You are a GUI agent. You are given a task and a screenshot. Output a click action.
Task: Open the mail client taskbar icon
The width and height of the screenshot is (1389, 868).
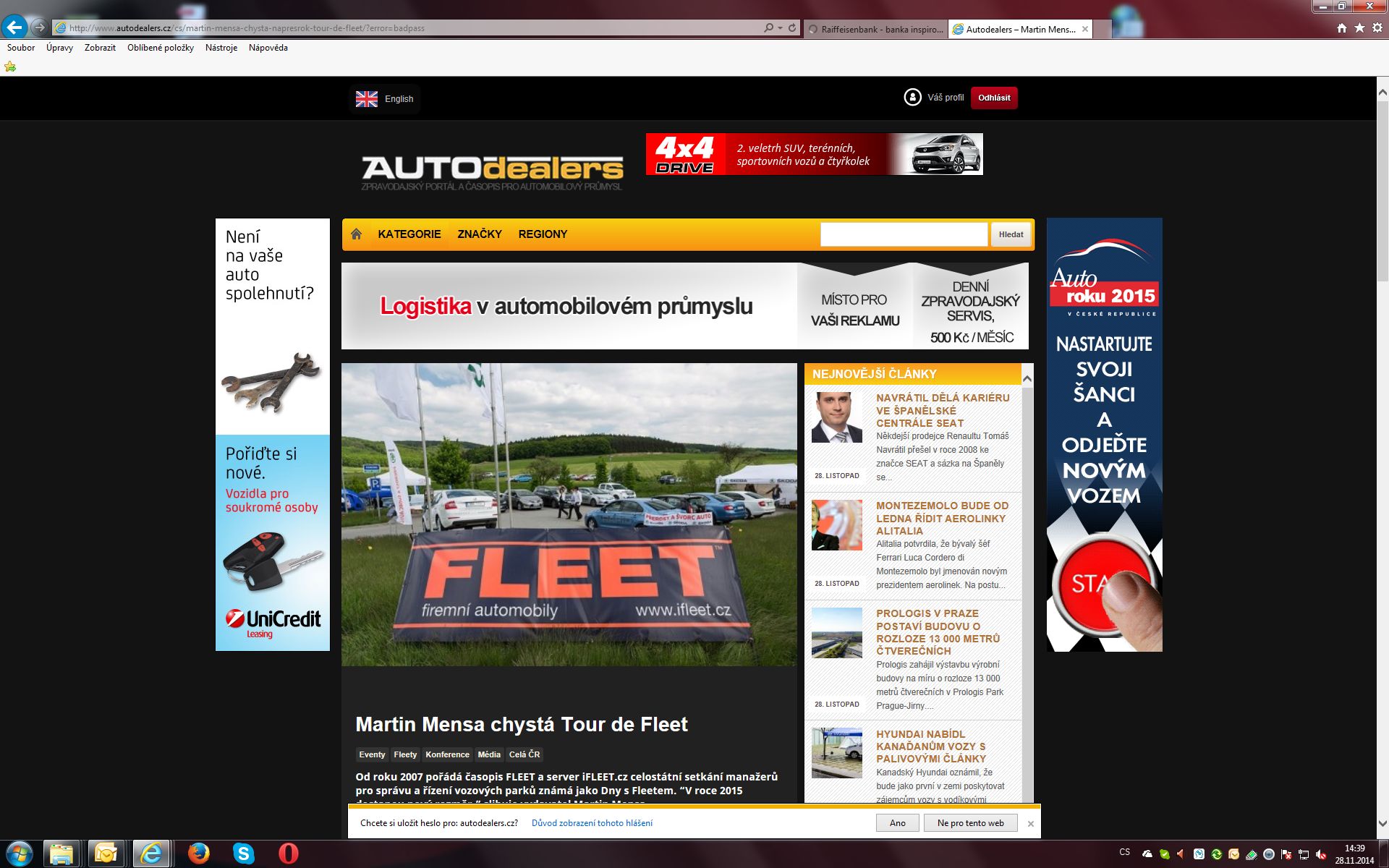tap(106, 854)
